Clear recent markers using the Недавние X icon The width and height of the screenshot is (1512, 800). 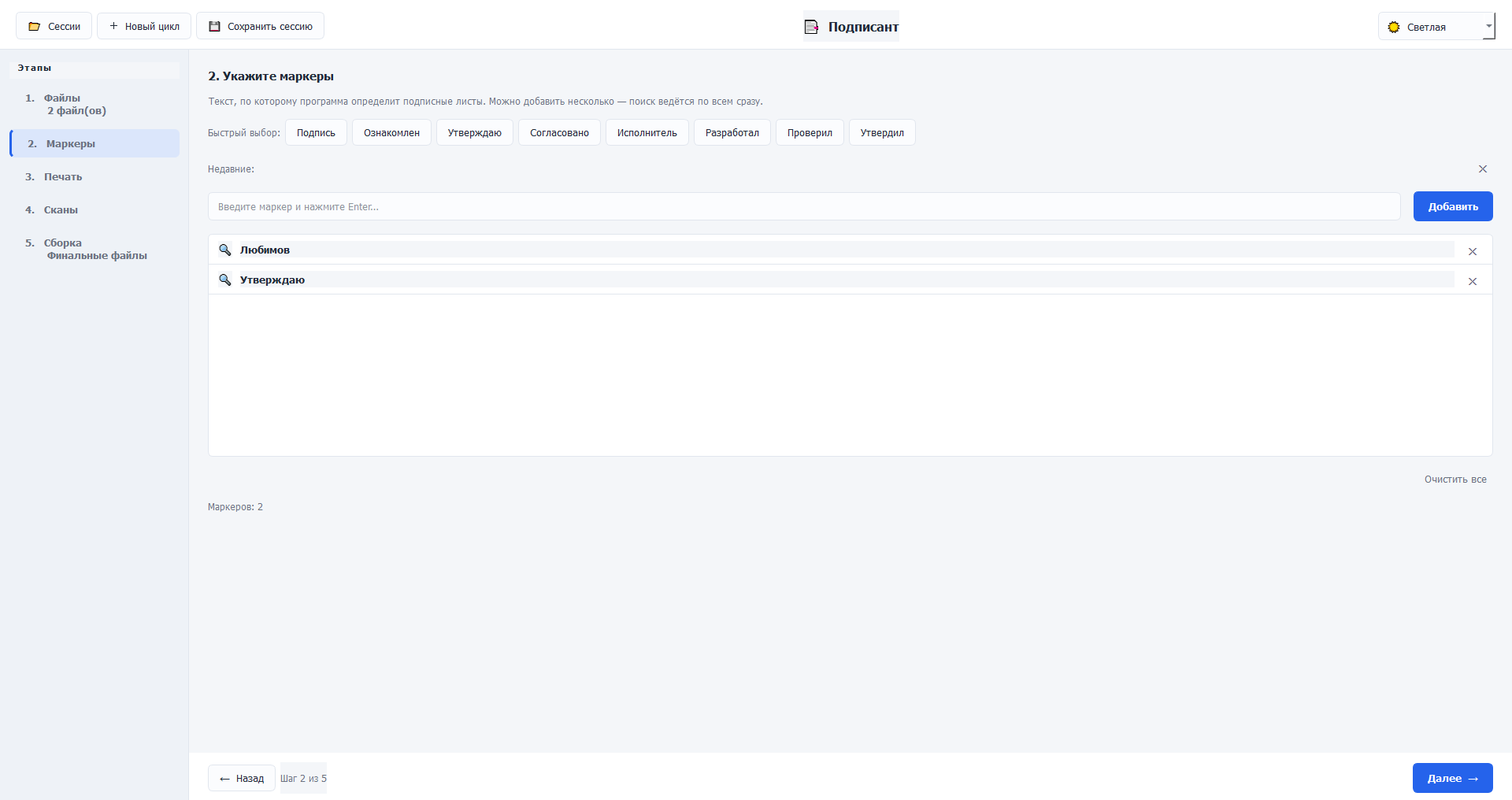[x=1483, y=169]
